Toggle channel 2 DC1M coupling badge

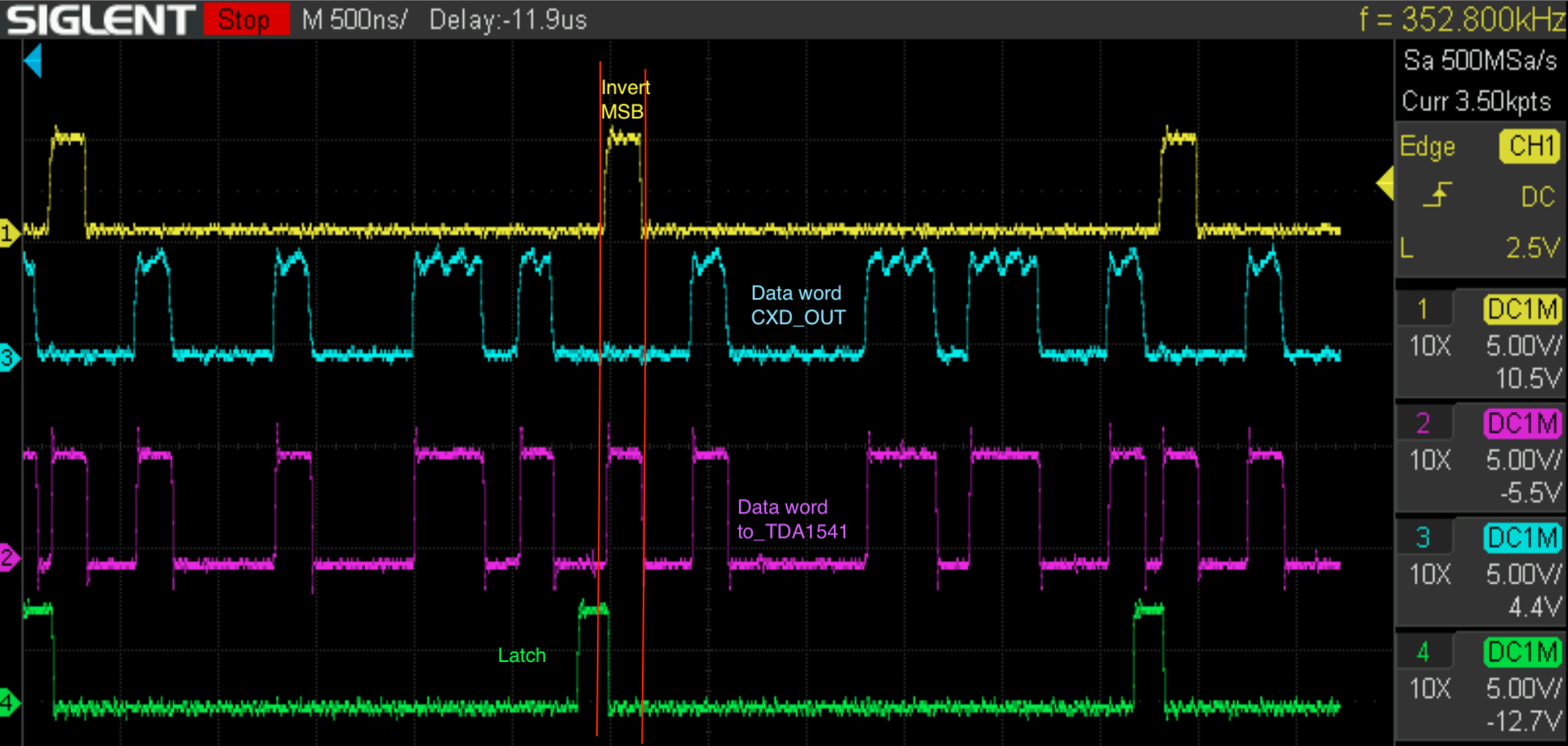(x=1522, y=424)
